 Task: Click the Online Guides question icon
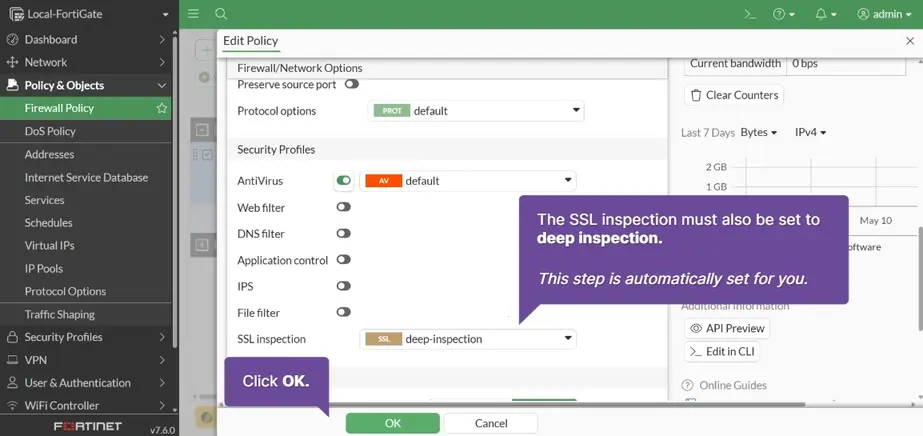(x=687, y=385)
